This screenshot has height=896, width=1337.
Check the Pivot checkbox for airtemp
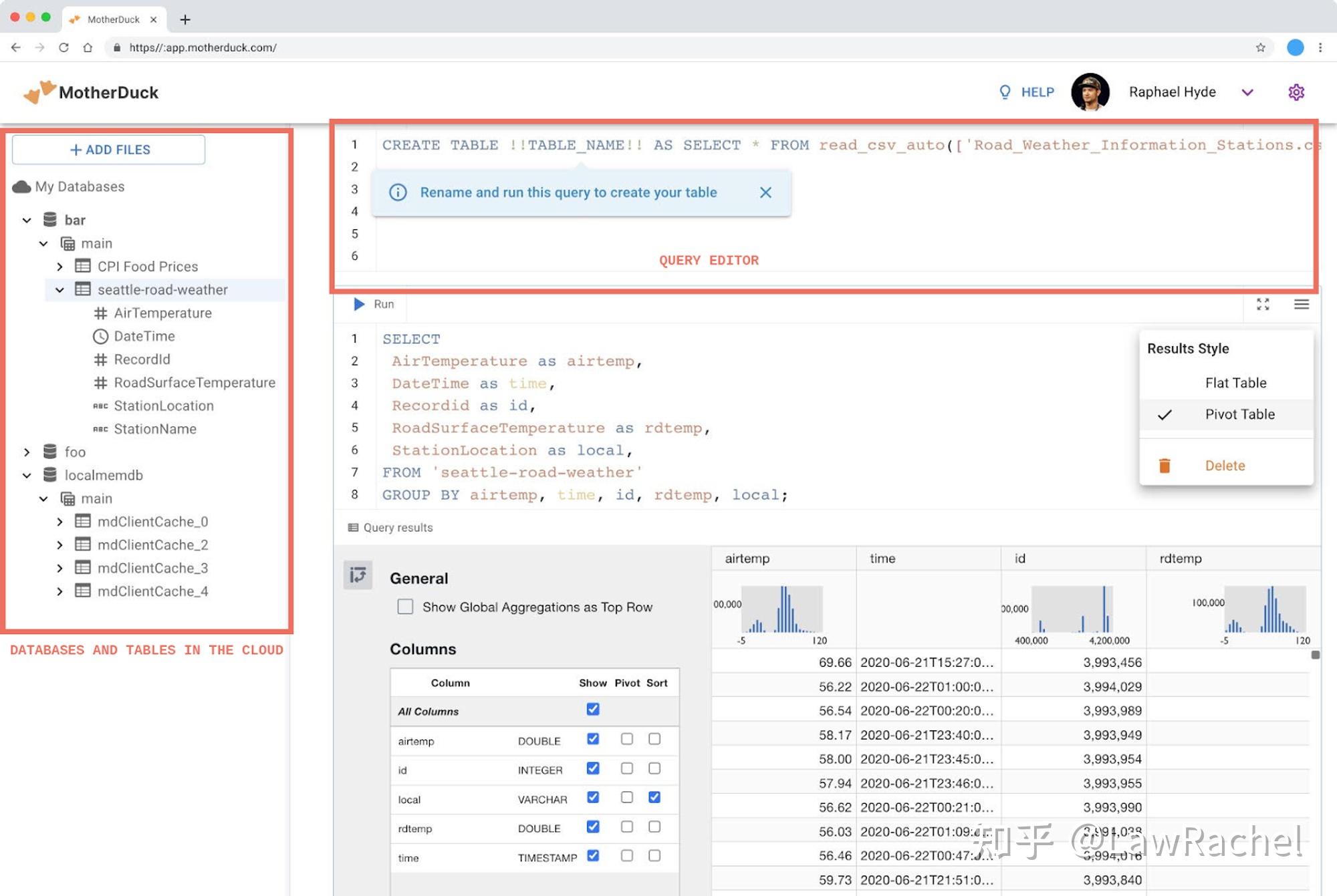coord(626,739)
